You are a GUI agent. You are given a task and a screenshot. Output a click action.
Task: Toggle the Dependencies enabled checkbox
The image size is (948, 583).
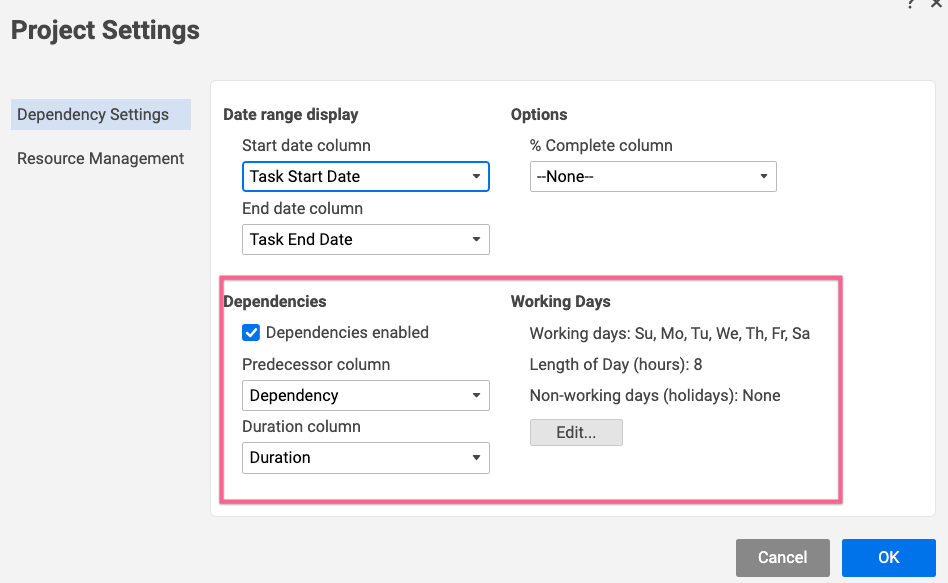(251, 333)
